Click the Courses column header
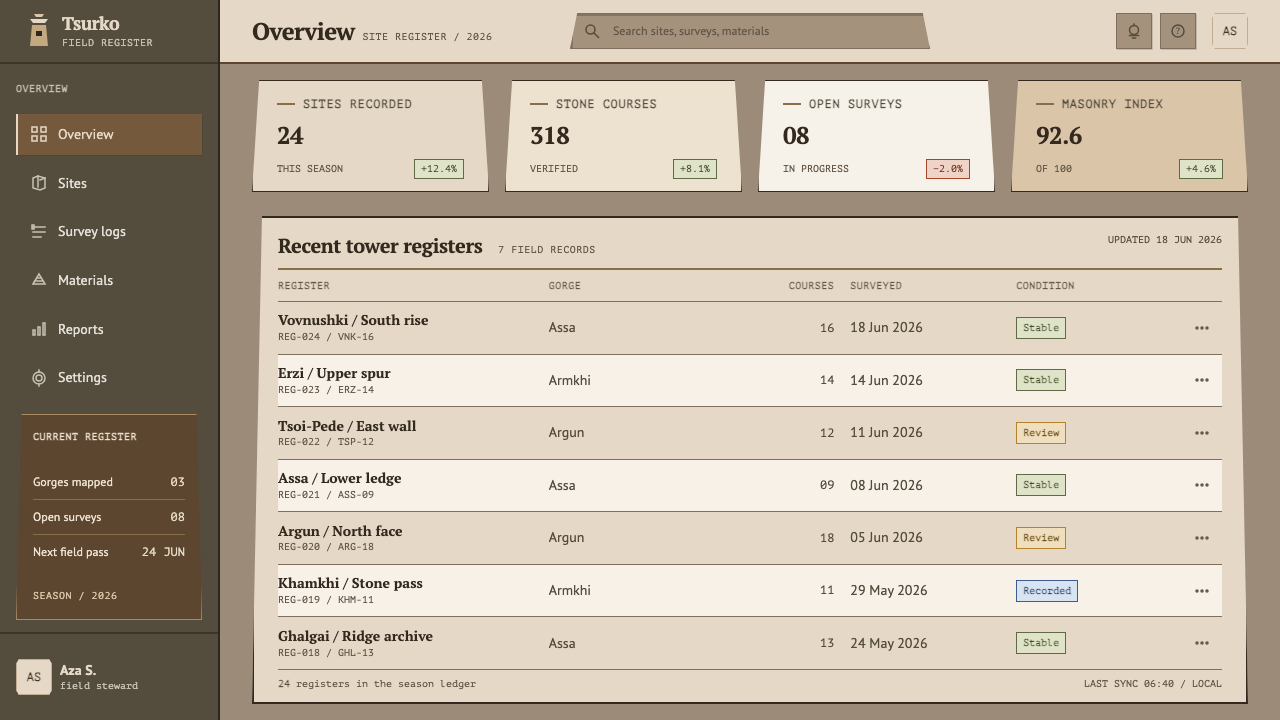 tap(811, 286)
